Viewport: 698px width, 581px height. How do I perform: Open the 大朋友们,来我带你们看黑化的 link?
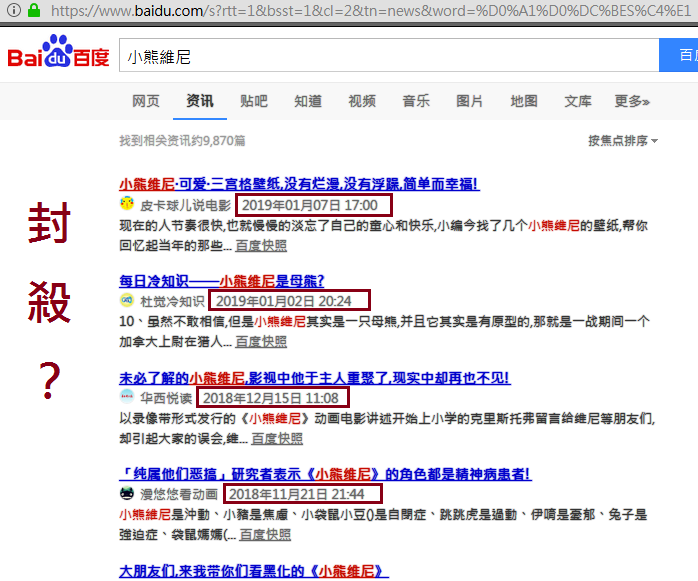254,571
